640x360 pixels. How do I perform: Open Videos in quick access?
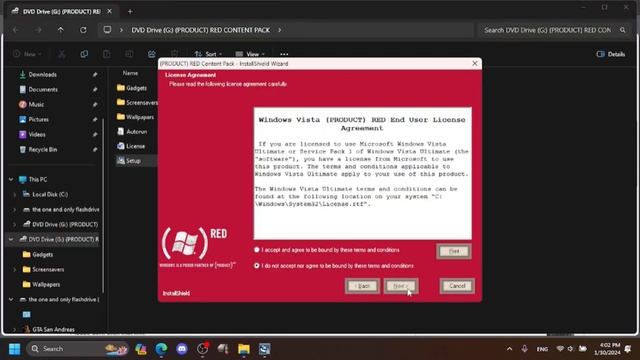(x=37, y=134)
